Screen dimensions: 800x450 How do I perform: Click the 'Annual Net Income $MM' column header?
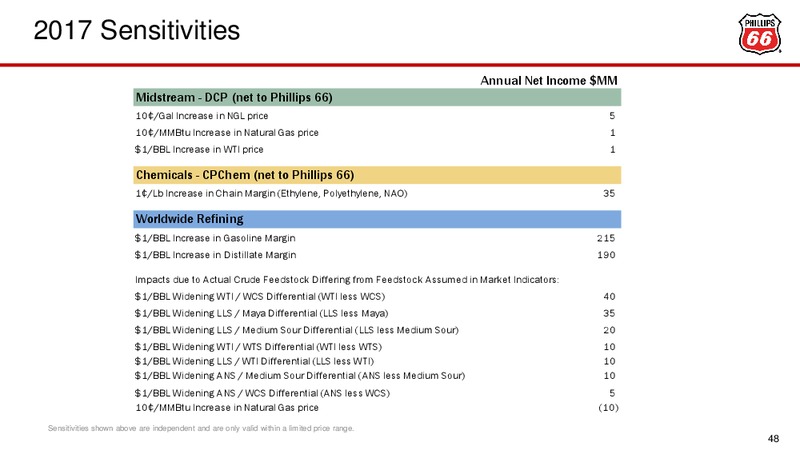pos(549,81)
